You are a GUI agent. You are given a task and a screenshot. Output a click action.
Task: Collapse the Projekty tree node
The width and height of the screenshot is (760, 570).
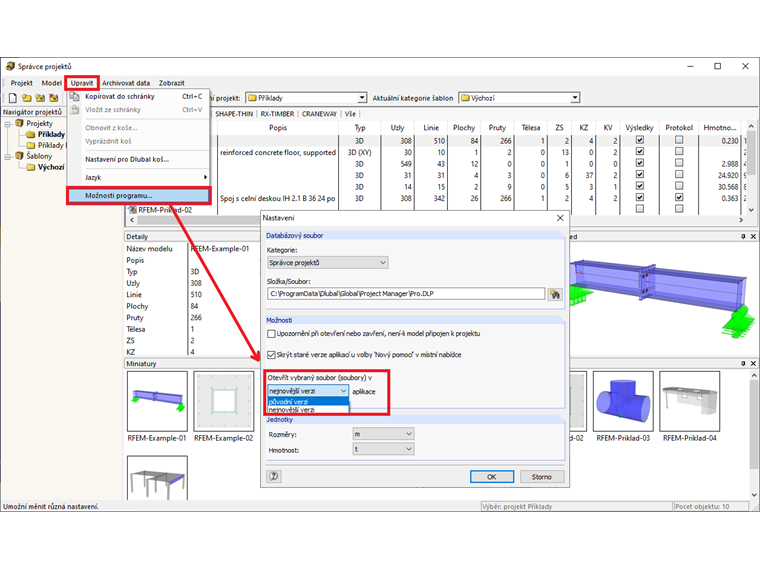pos(8,124)
